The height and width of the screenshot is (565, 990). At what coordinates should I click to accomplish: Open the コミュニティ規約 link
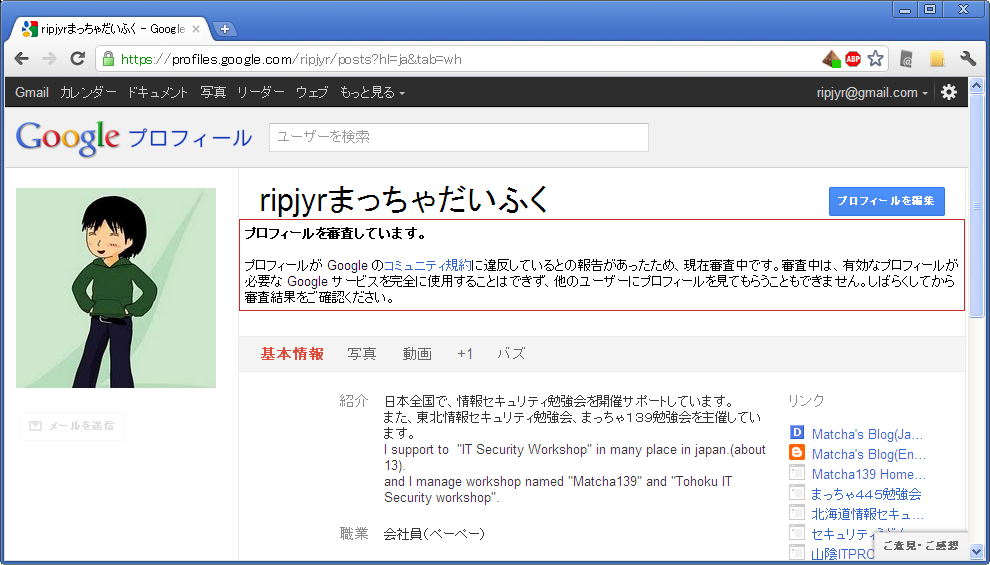427,266
